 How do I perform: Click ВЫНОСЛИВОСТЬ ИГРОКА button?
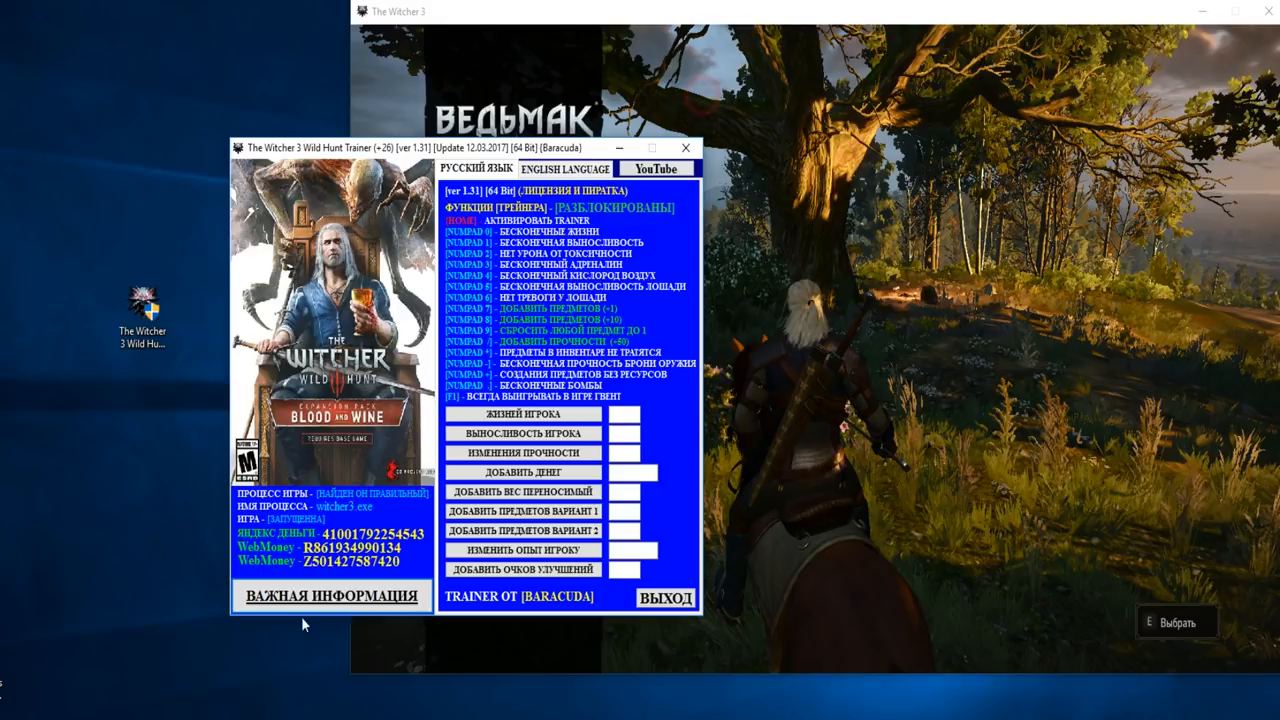pos(523,434)
